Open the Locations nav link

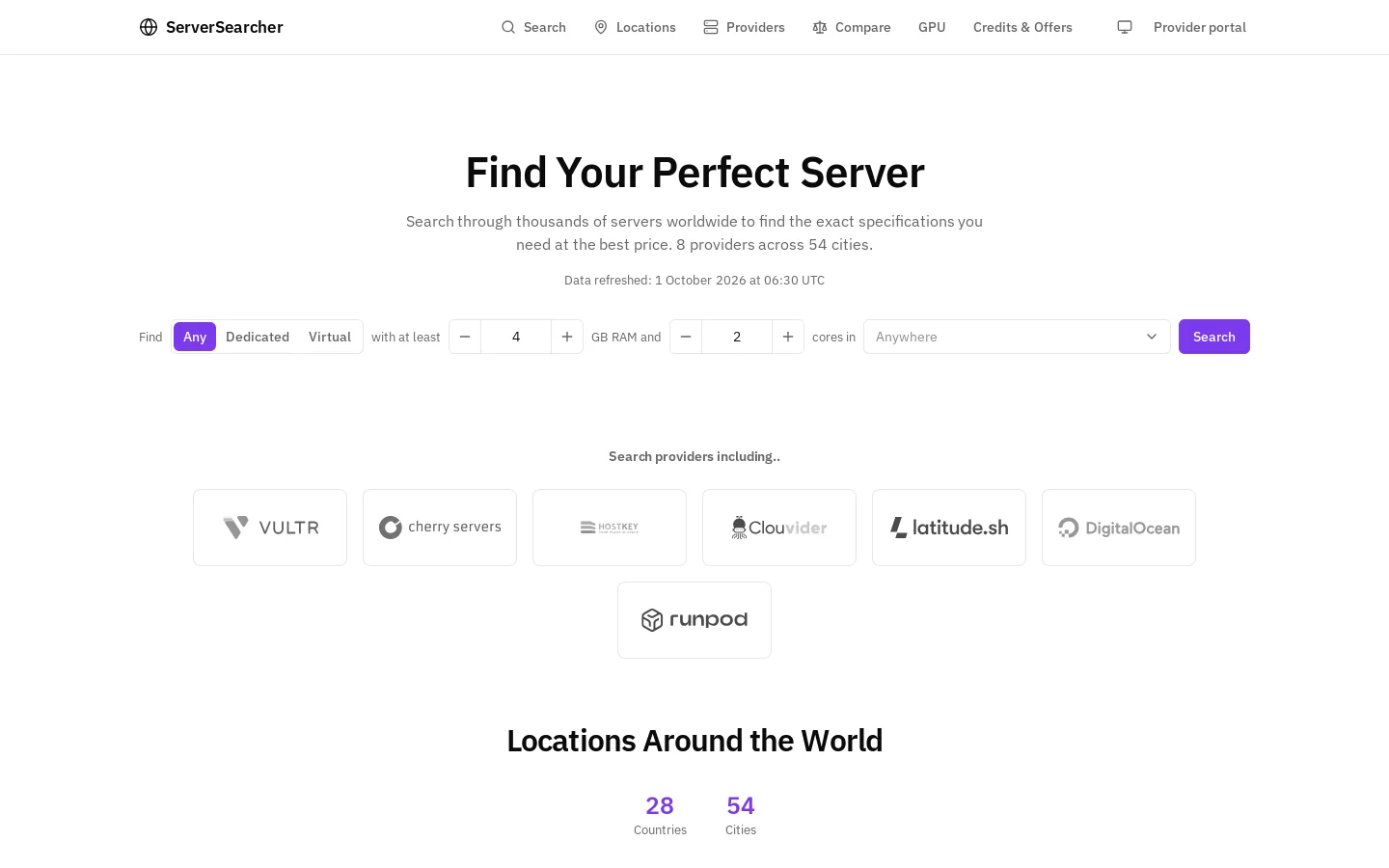coord(635,27)
